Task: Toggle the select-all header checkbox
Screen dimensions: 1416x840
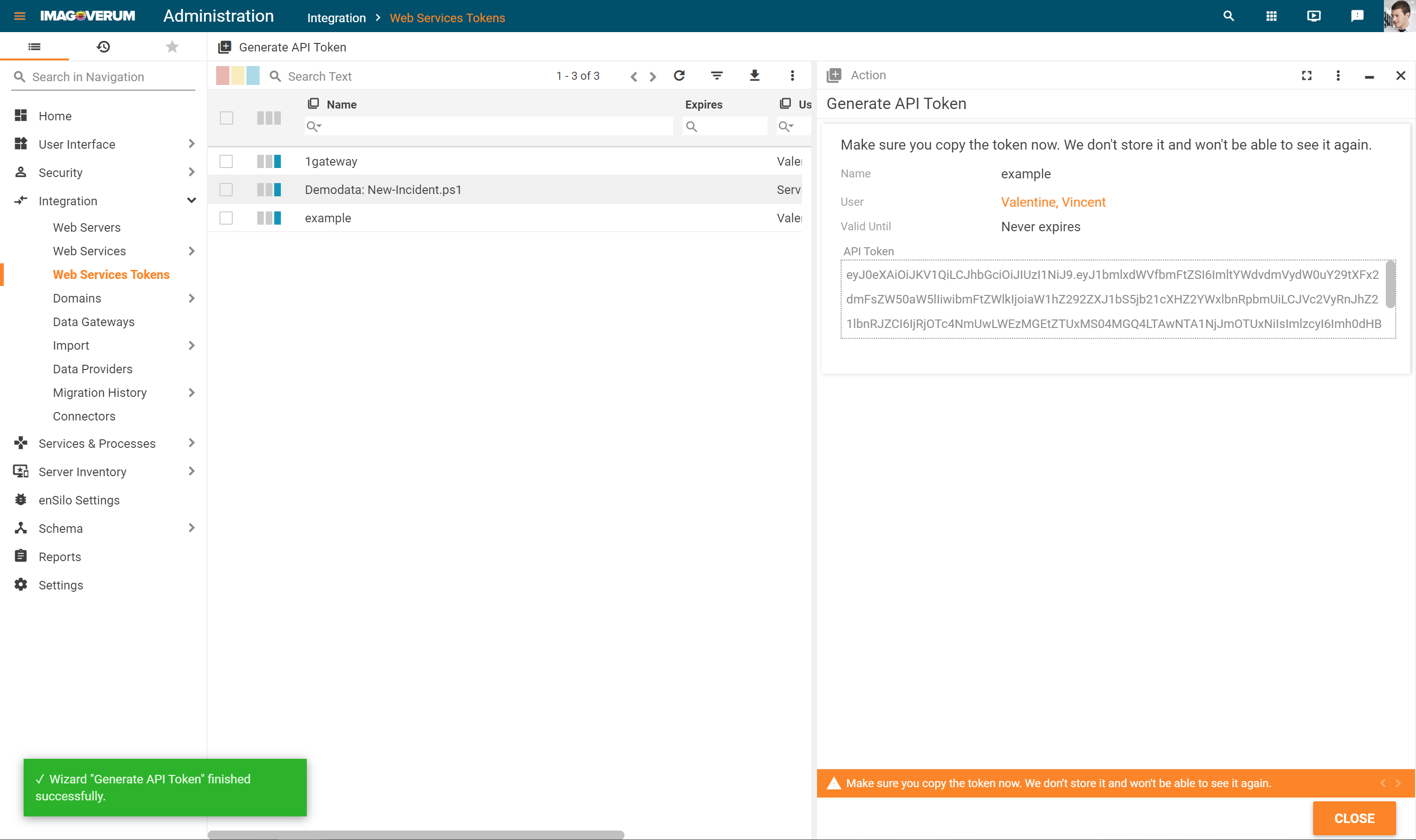Action: (x=226, y=118)
